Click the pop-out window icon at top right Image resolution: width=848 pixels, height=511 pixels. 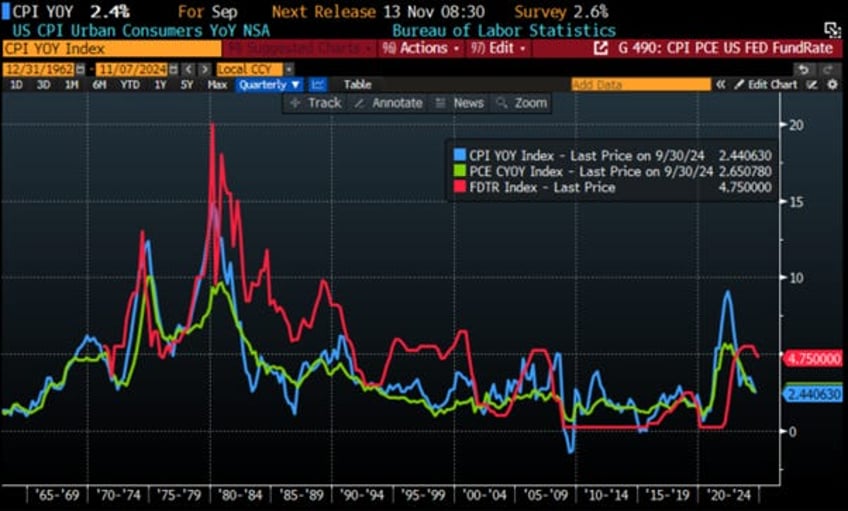point(832,29)
